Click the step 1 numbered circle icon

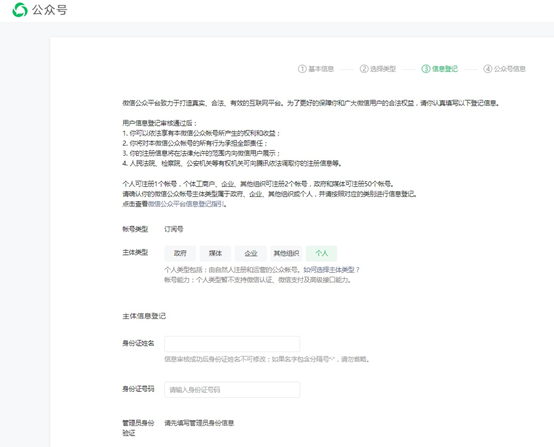[x=302, y=69]
